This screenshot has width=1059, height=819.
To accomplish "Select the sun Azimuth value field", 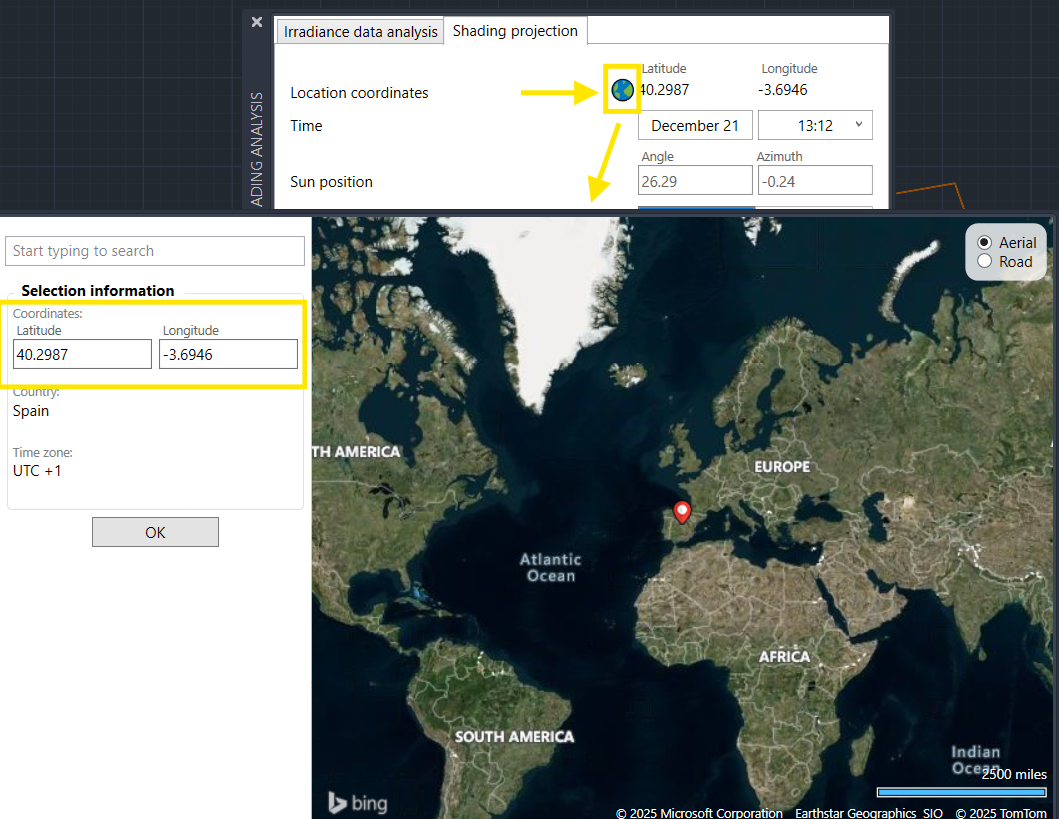I will [814, 181].
